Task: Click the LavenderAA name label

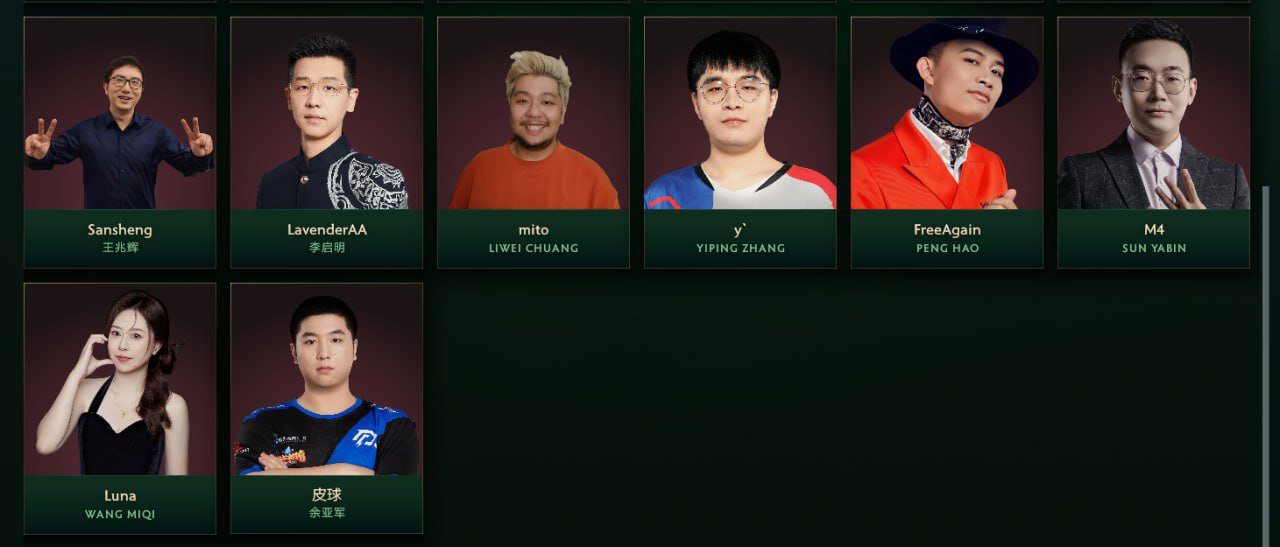Action: pyautogui.click(x=327, y=229)
